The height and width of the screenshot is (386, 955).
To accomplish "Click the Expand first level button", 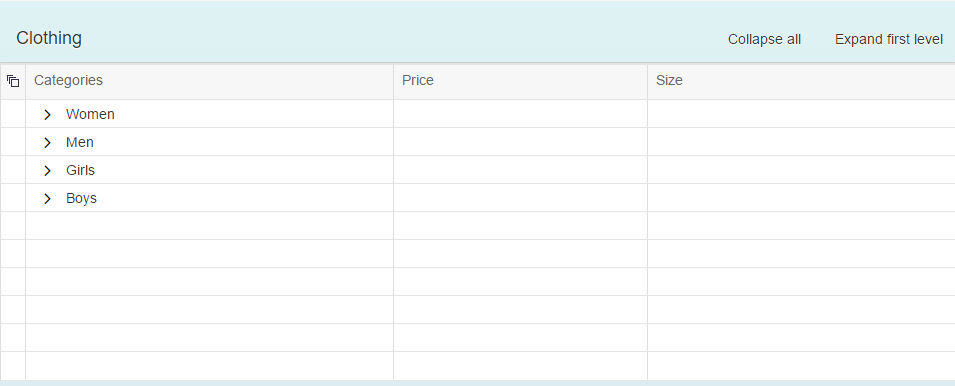I will (x=889, y=40).
